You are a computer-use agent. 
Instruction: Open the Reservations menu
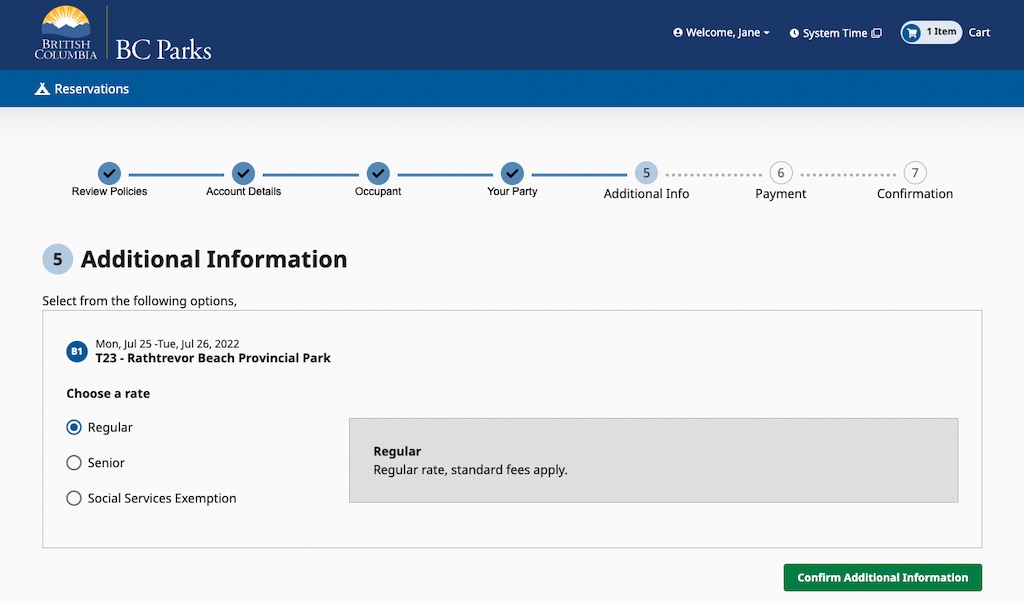[91, 89]
